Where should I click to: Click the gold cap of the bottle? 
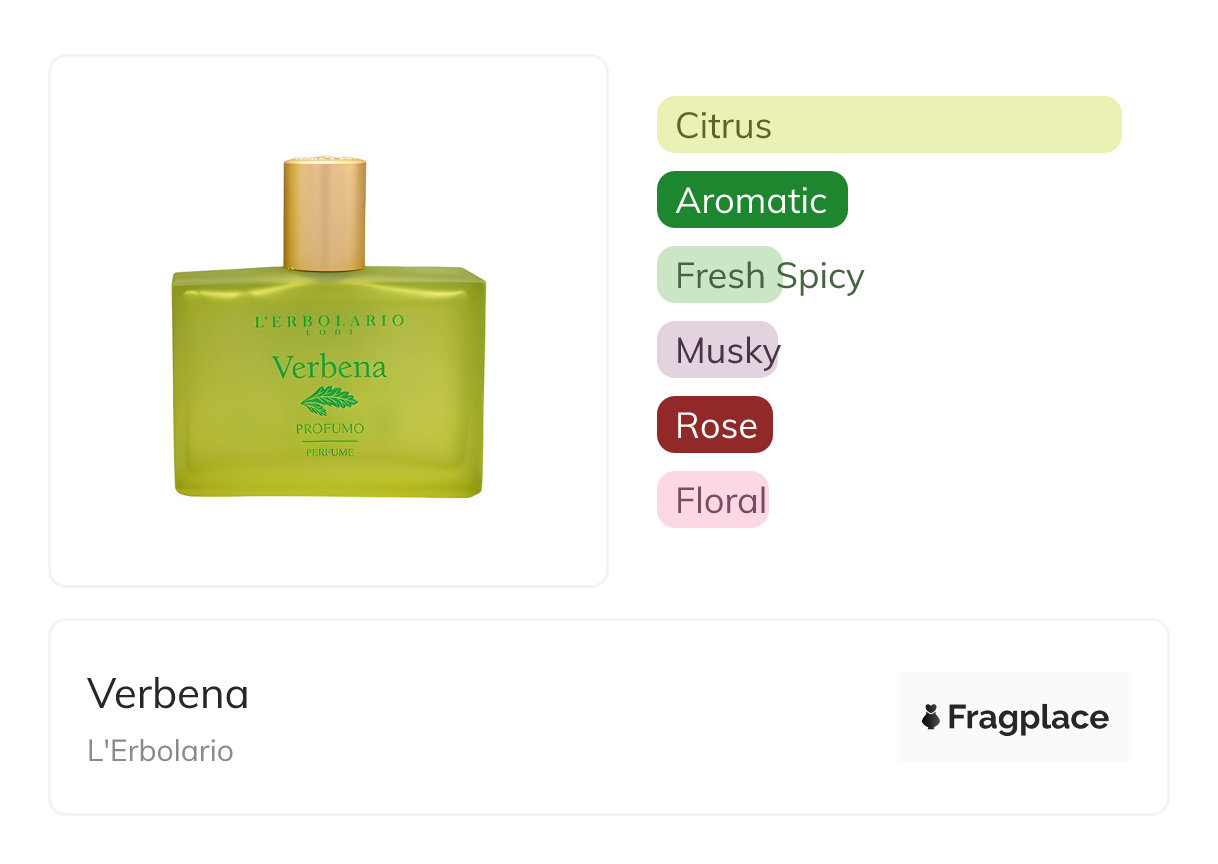[324, 214]
